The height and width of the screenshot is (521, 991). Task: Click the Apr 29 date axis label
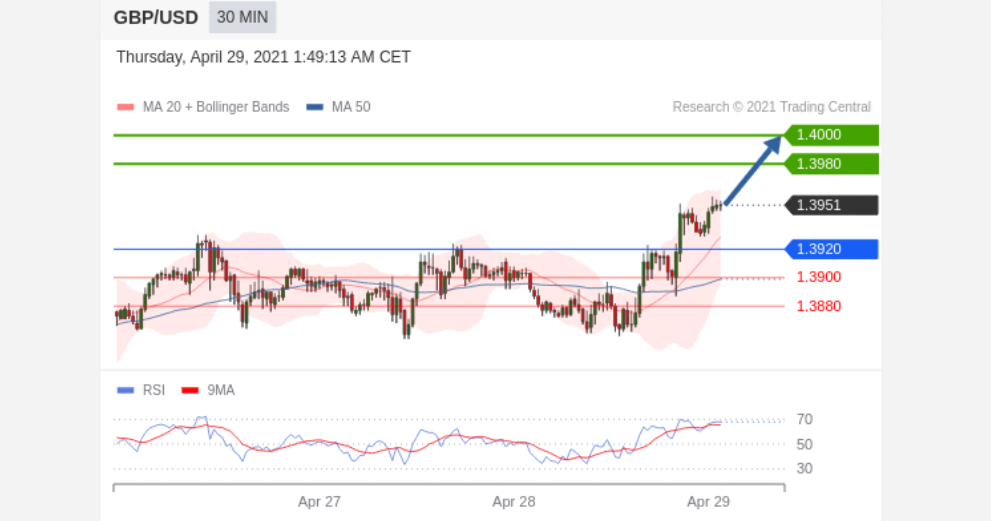(708, 501)
